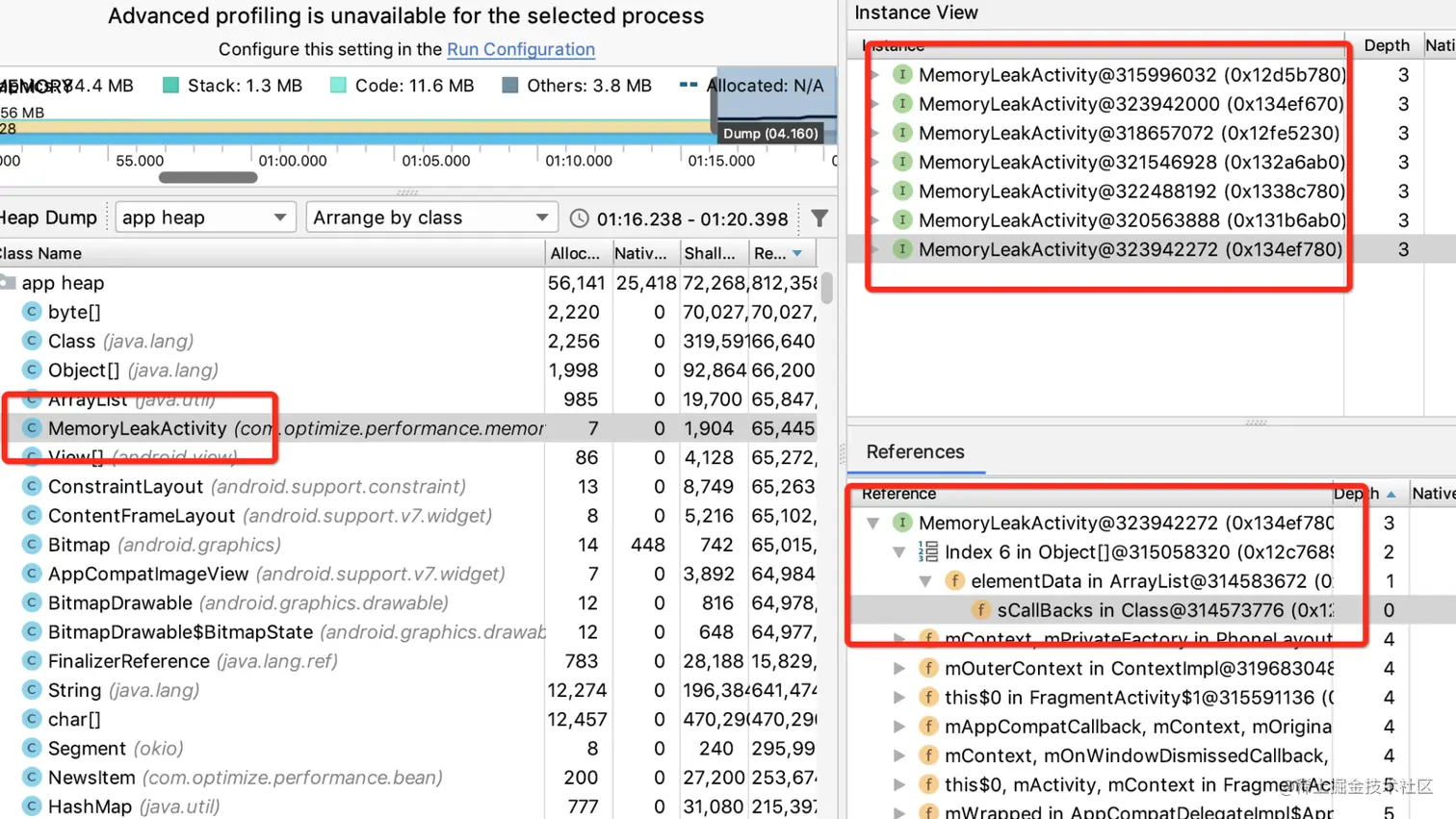This screenshot has height=819, width=1456.
Task: Select the NewsItem class name
Action: (91, 777)
